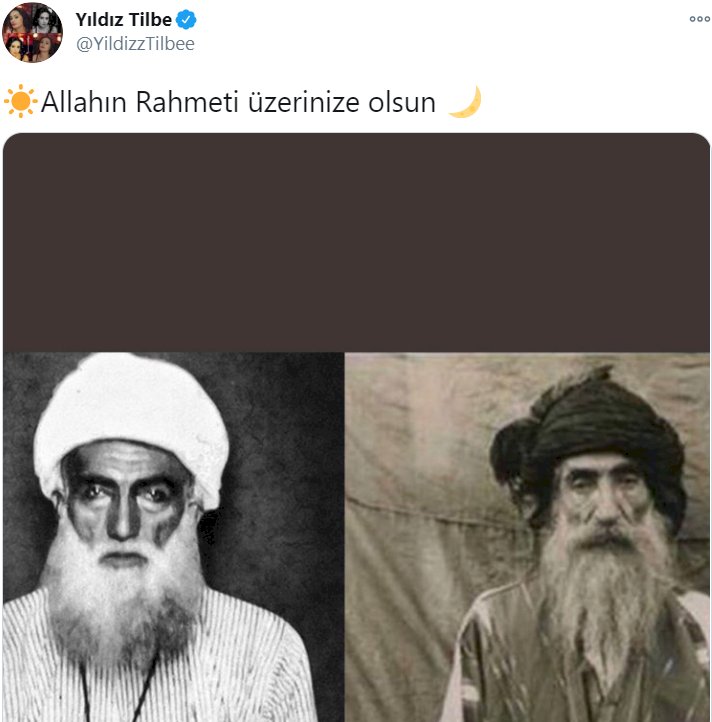Screen dimensions: 712x722
Task: Open the Yıldız Tilbe display name link
Action: (123, 20)
